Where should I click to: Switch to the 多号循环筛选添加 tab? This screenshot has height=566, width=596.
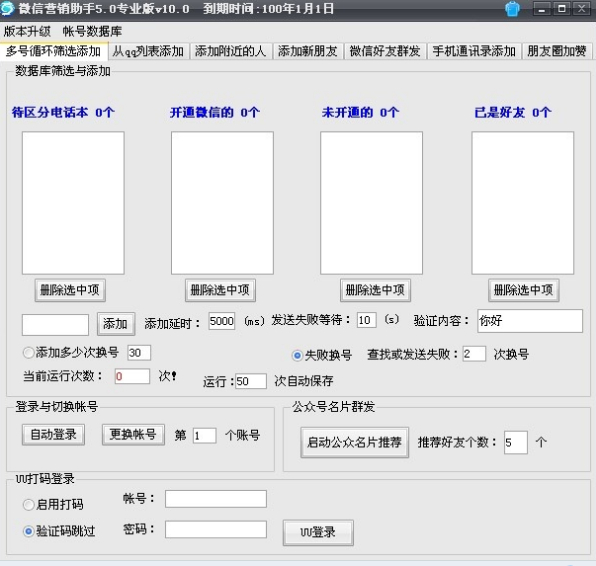point(54,51)
